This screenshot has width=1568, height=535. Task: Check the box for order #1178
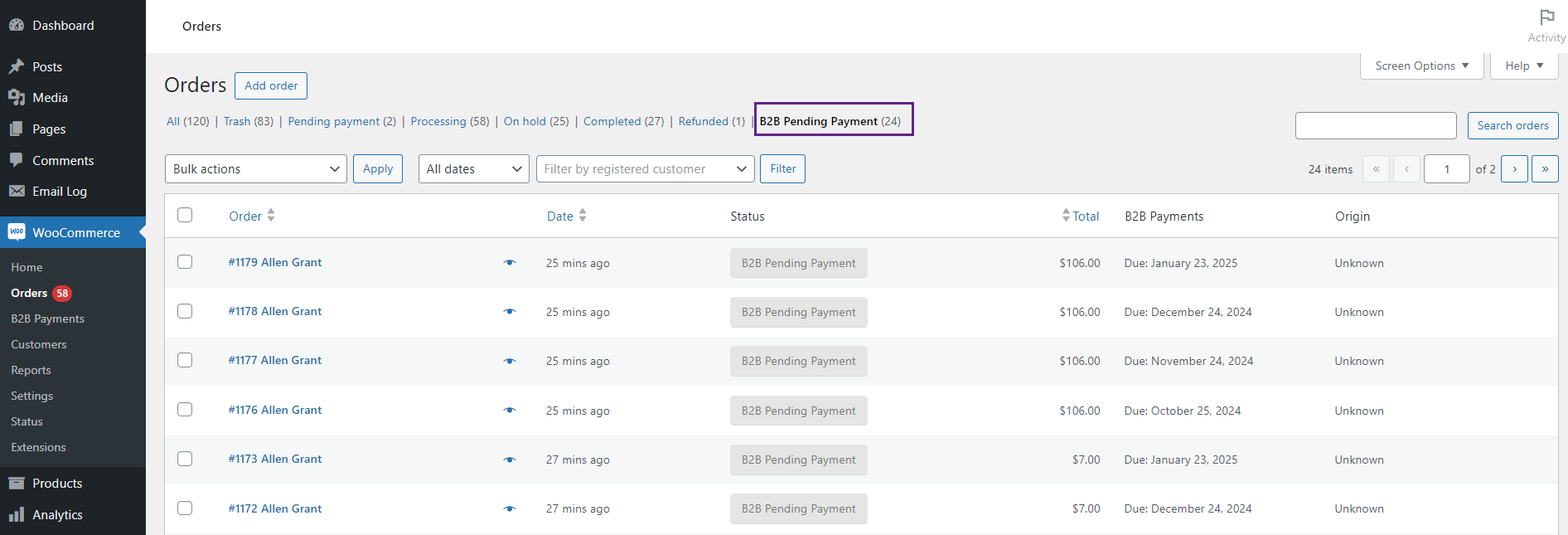(x=185, y=310)
